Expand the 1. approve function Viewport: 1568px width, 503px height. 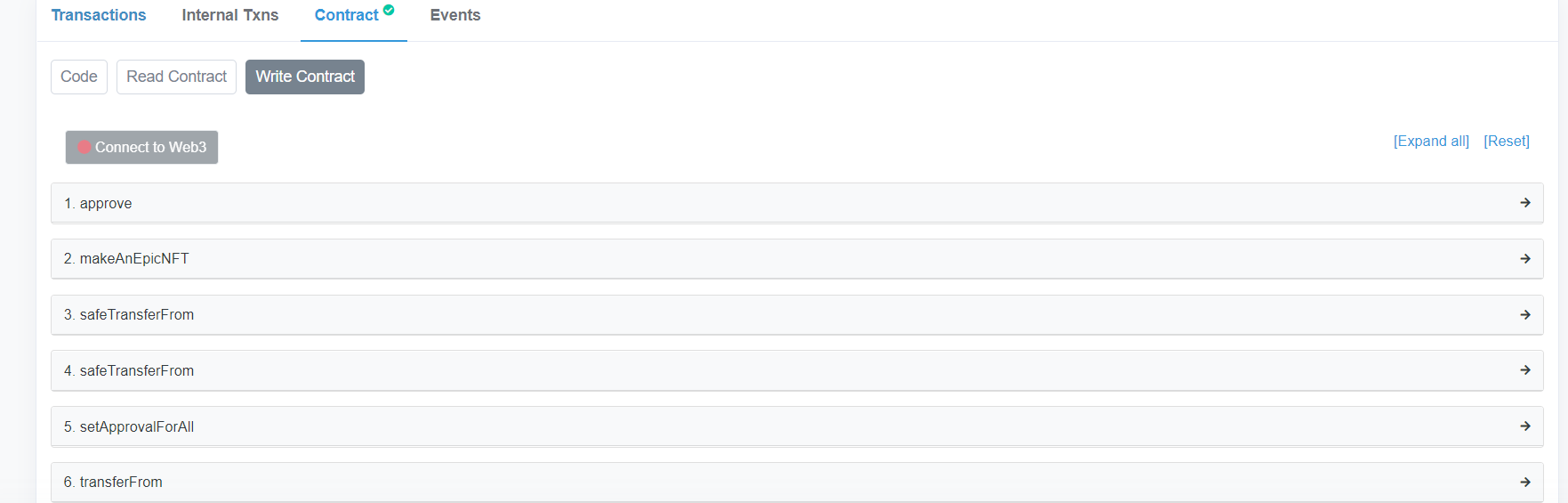(x=797, y=203)
